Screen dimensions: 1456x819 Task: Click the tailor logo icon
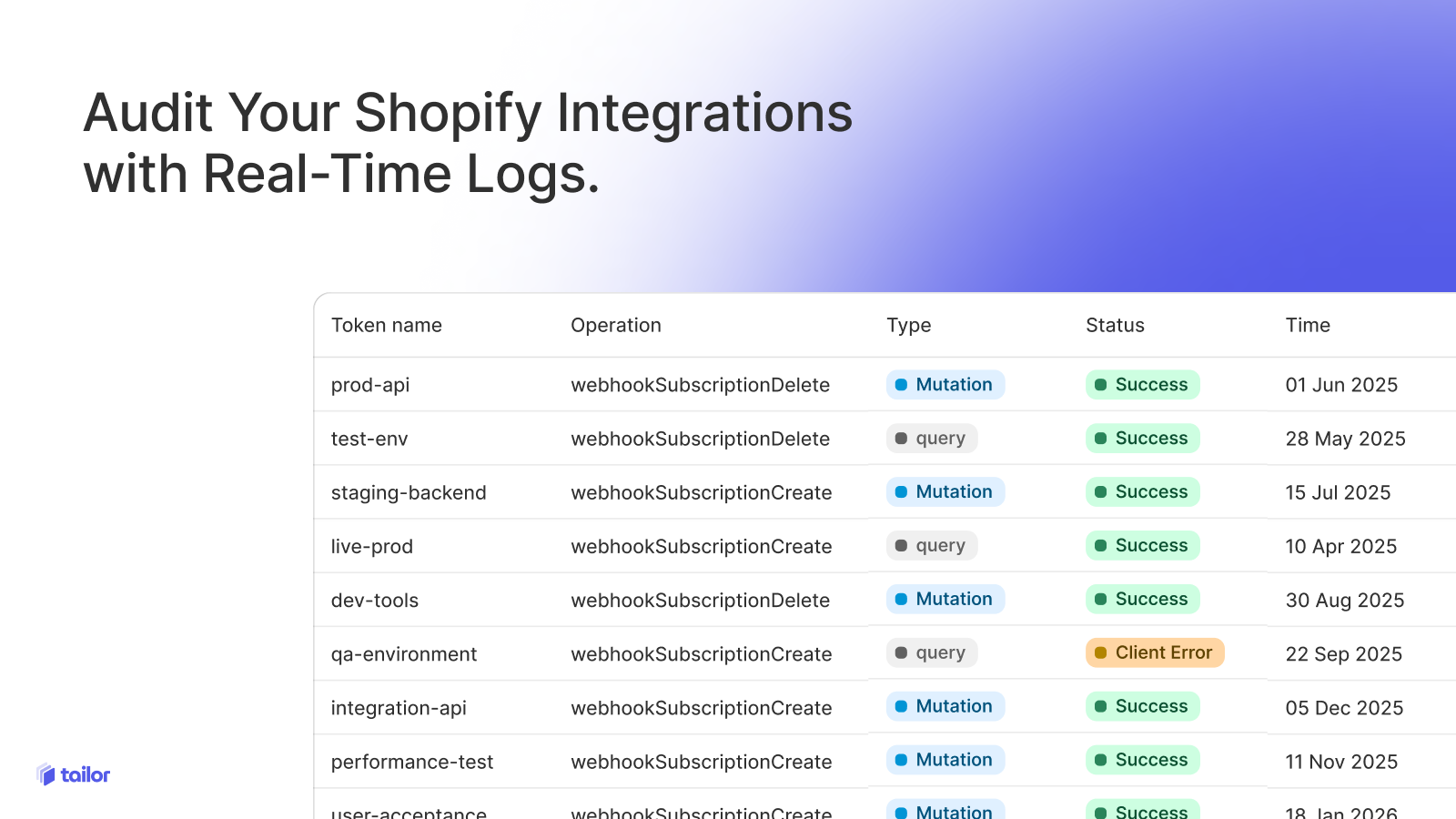[x=45, y=773]
